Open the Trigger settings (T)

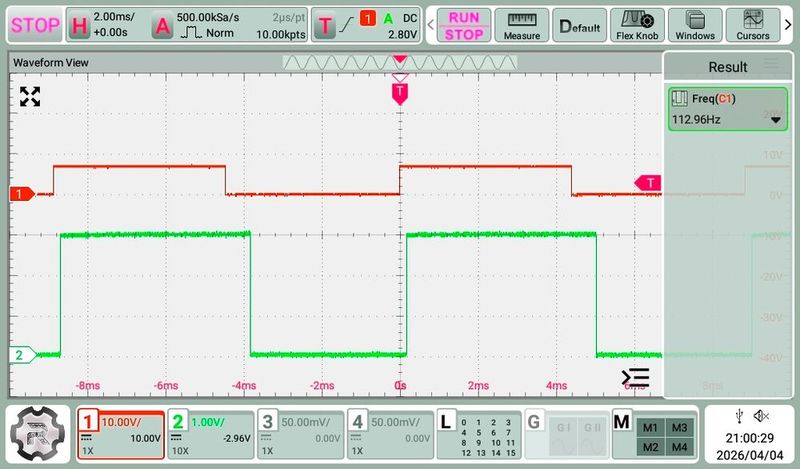click(325, 25)
